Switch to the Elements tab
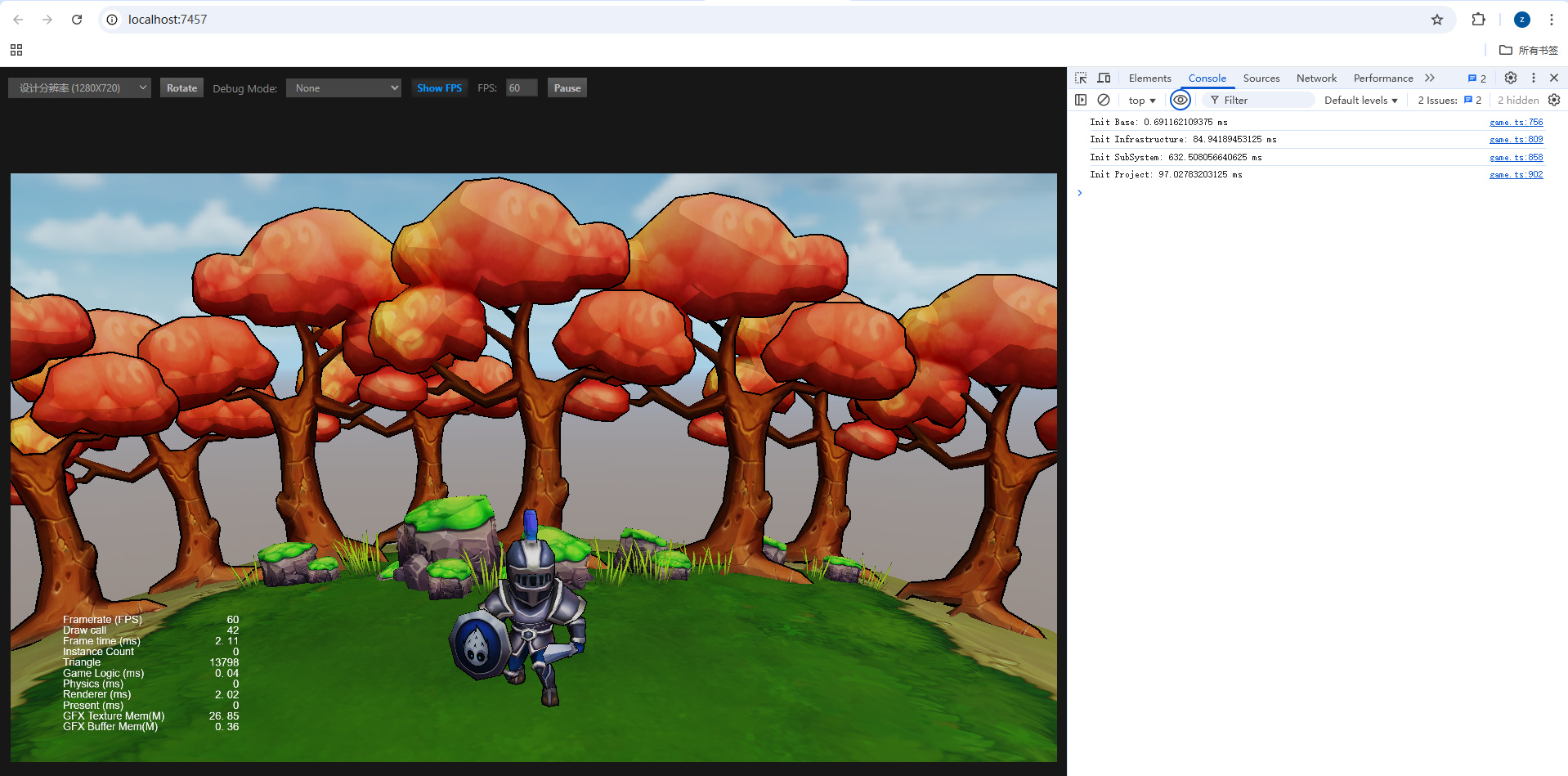The width and height of the screenshot is (1568, 776). pos(1149,78)
